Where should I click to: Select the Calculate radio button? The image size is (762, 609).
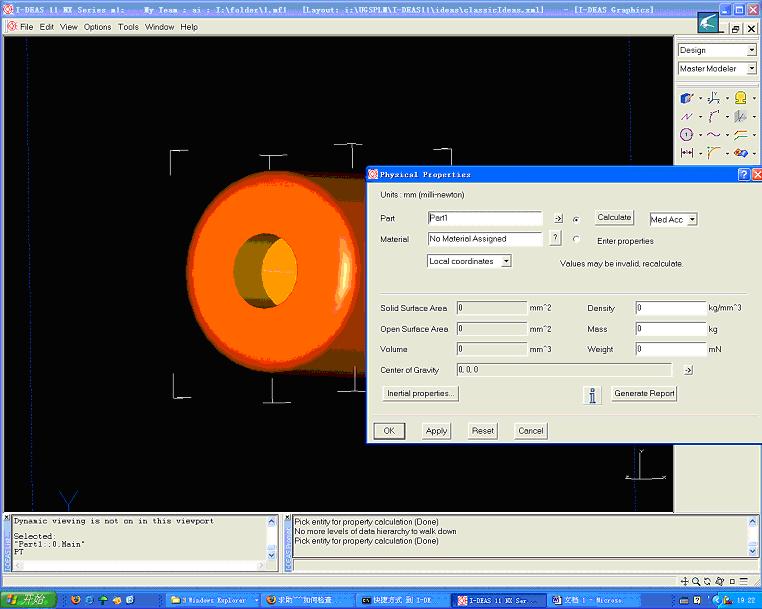coord(576,219)
